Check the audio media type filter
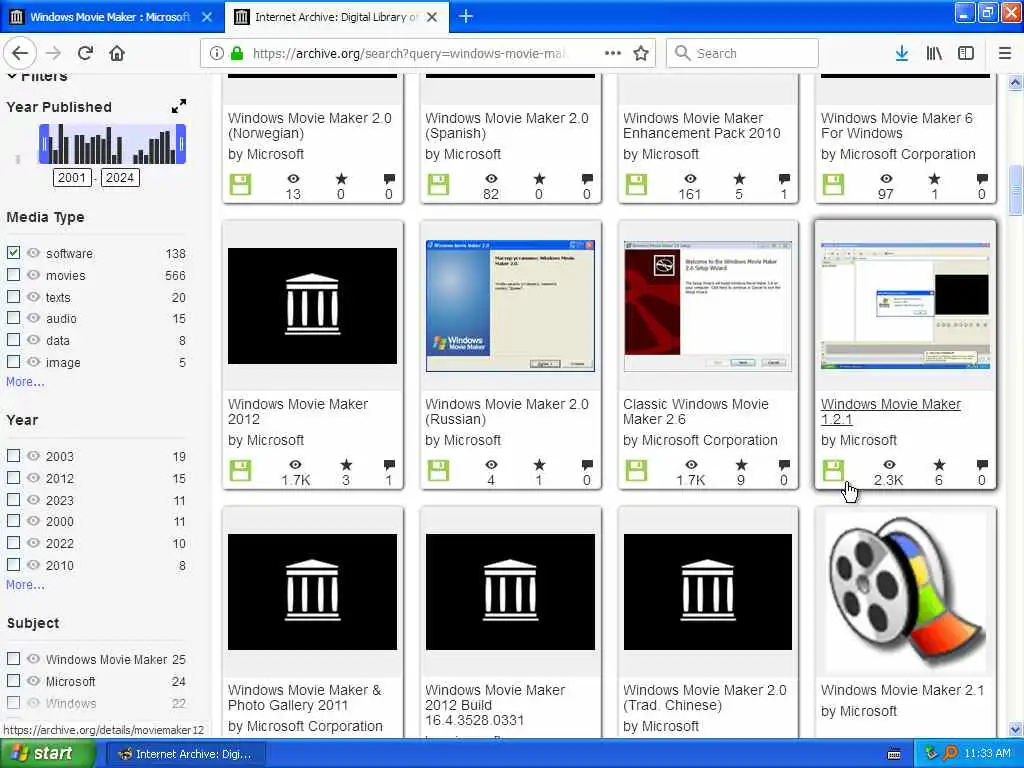1024x768 pixels. click(13, 317)
